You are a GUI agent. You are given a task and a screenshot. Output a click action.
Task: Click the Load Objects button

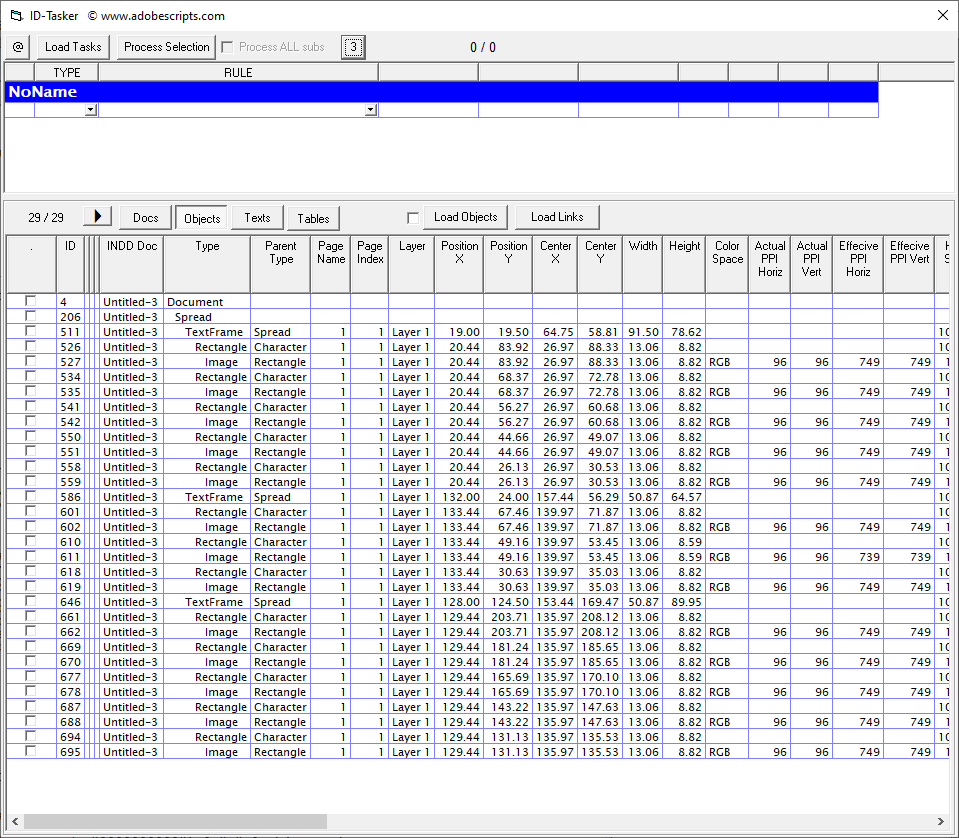(464, 216)
